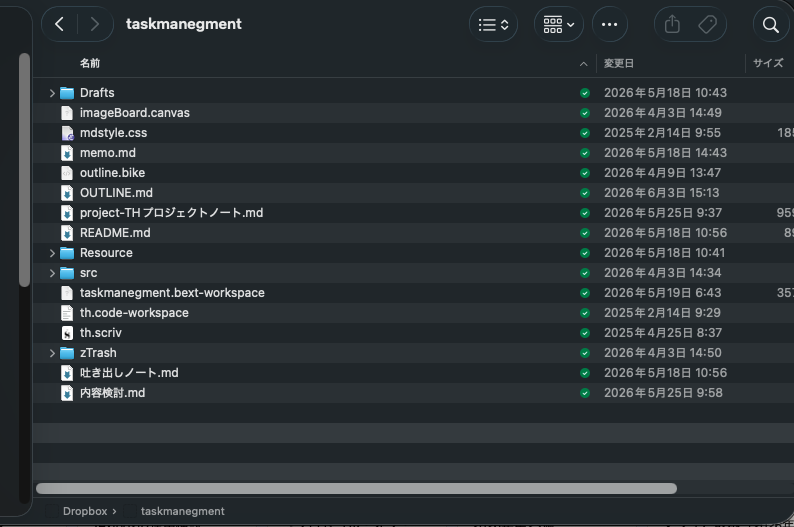Select the src folder icon
This screenshot has height=527, width=794.
(x=67, y=273)
